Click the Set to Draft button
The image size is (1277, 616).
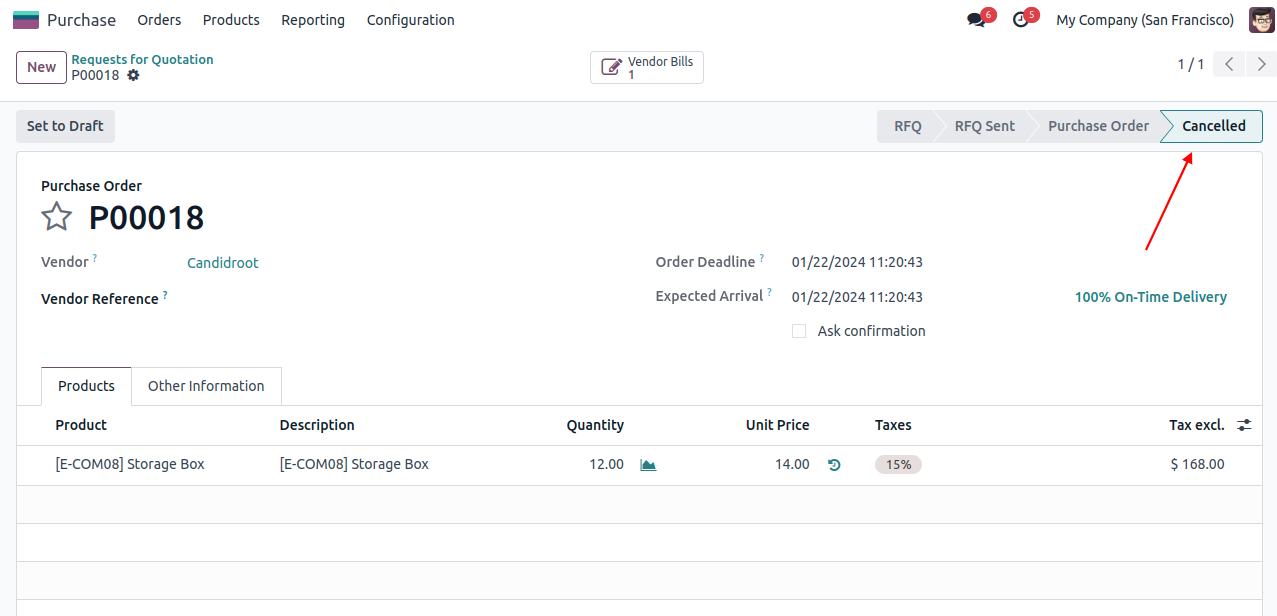[x=65, y=126]
